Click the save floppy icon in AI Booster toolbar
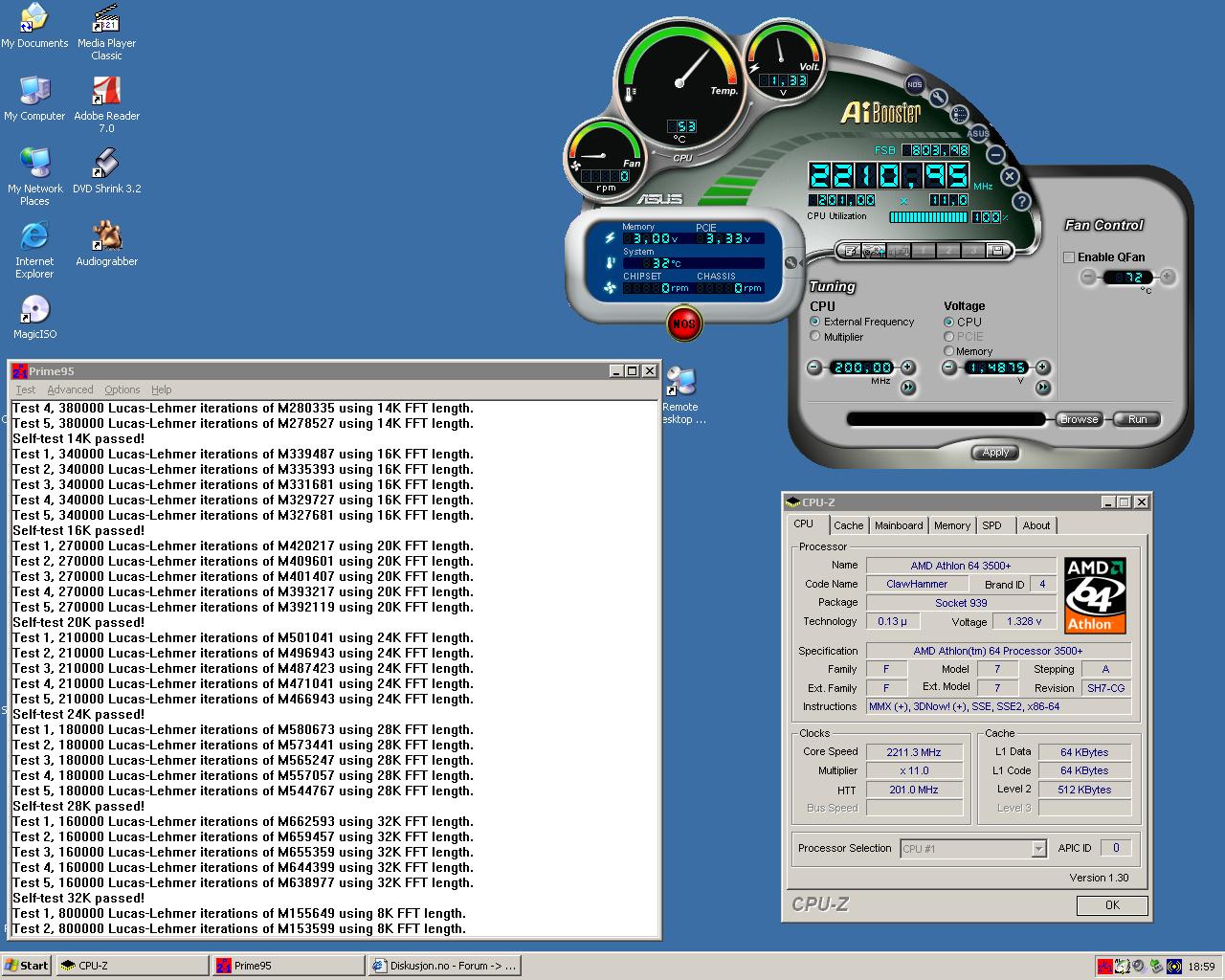Image resolution: width=1225 pixels, height=980 pixels. click(996, 251)
